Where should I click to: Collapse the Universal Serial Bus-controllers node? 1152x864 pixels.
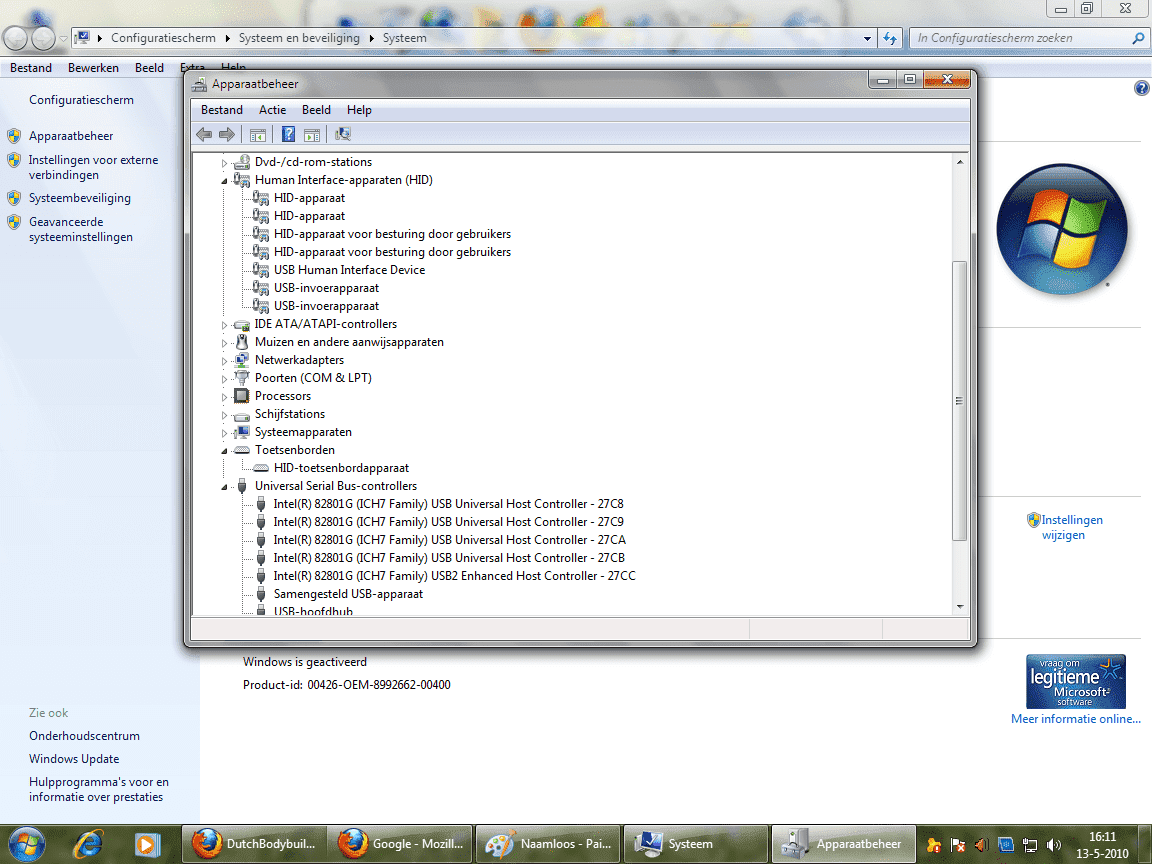(224, 486)
